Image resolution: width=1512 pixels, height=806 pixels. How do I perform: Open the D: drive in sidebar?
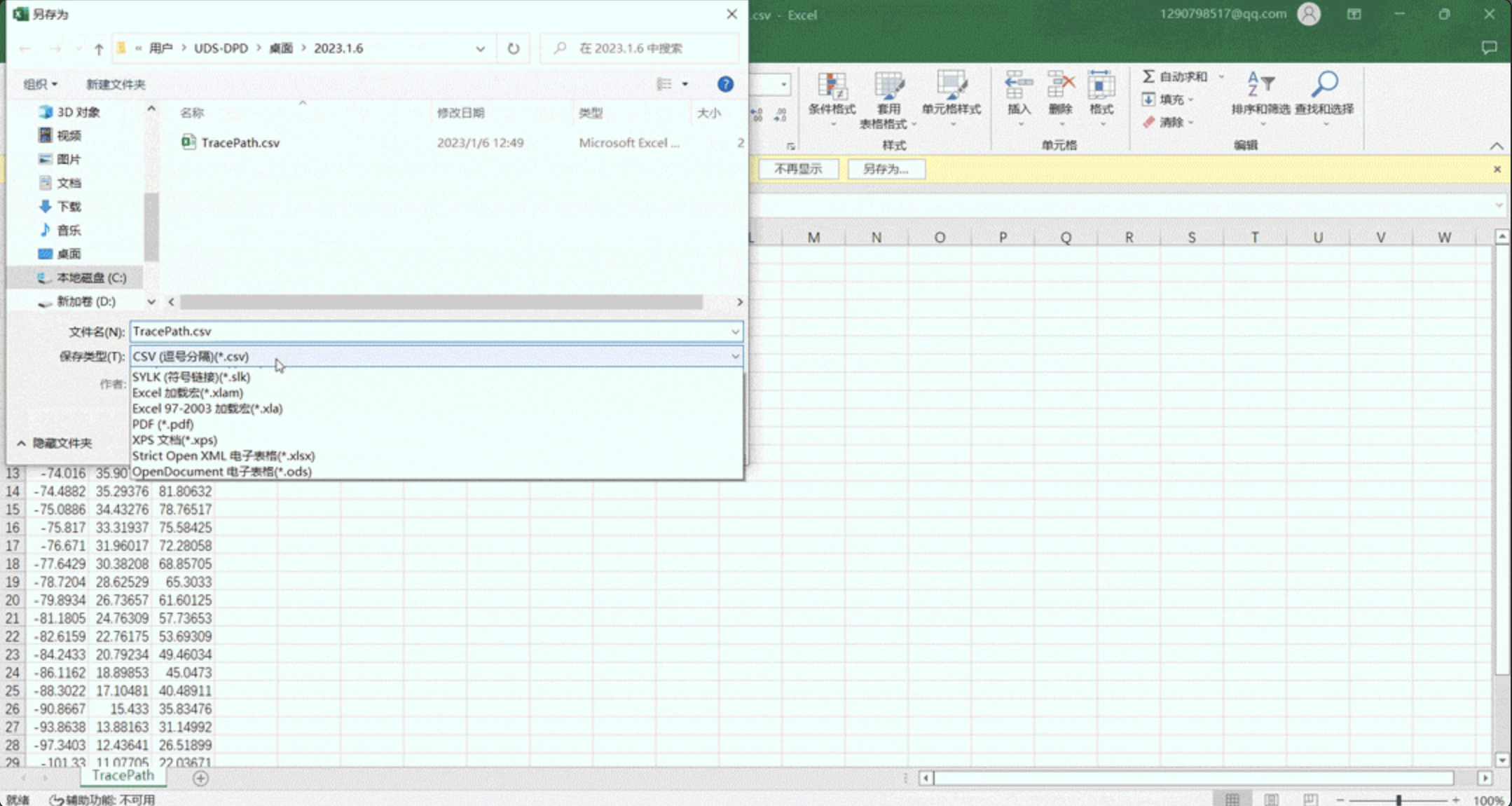77,302
